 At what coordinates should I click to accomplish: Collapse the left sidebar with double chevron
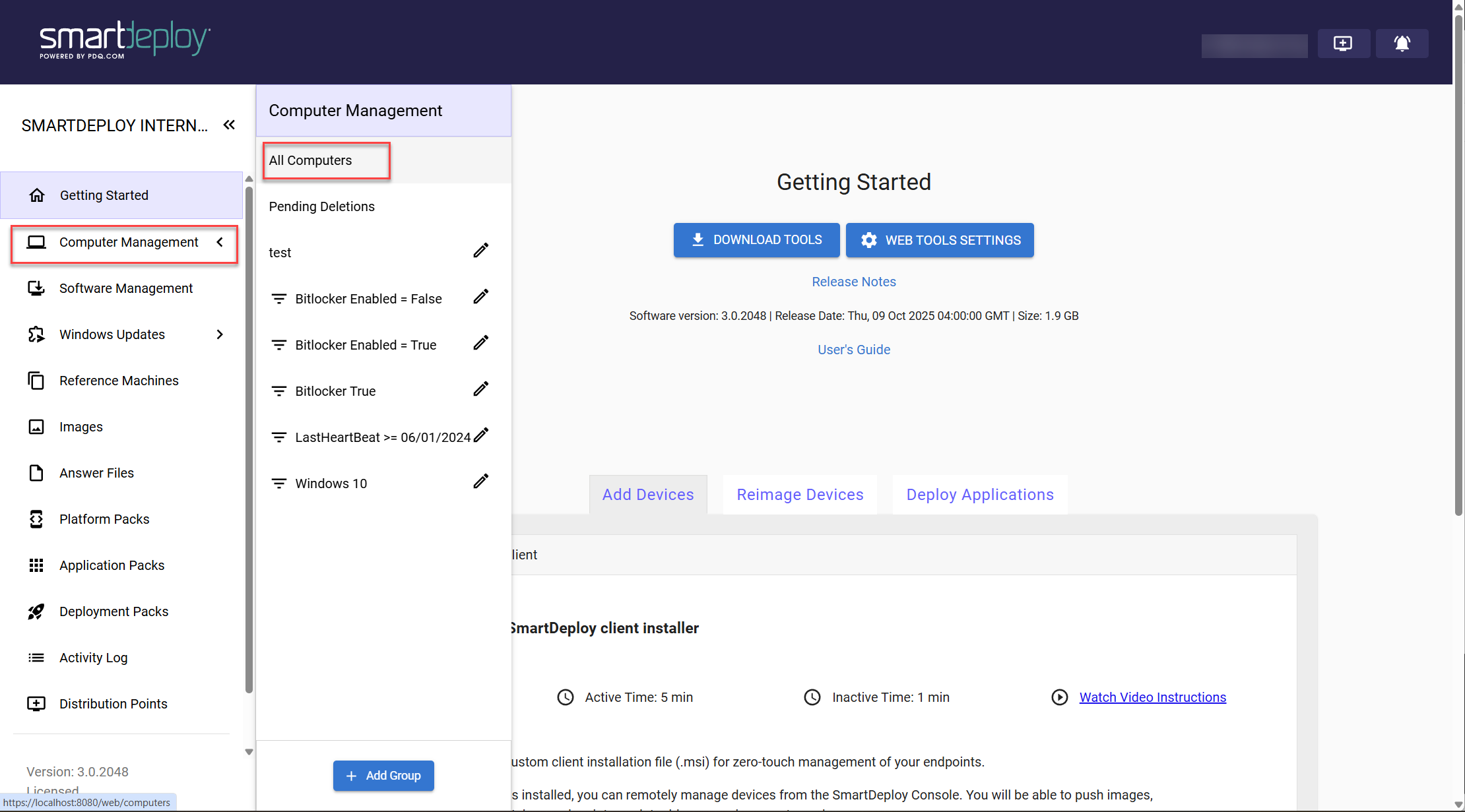(x=229, y=125)
